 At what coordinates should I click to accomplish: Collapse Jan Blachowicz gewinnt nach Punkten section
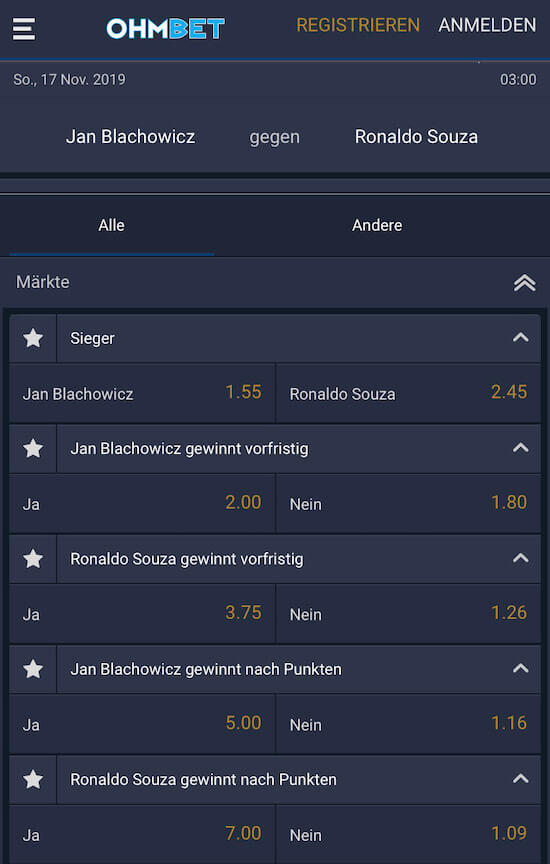tap(521, 668)
